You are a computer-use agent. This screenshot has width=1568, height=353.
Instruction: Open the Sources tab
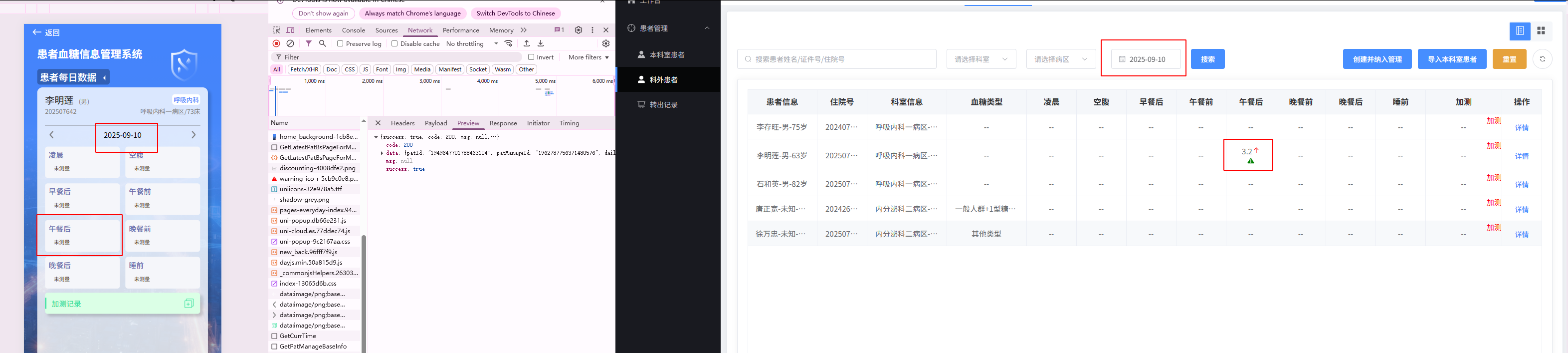point(387,30)
